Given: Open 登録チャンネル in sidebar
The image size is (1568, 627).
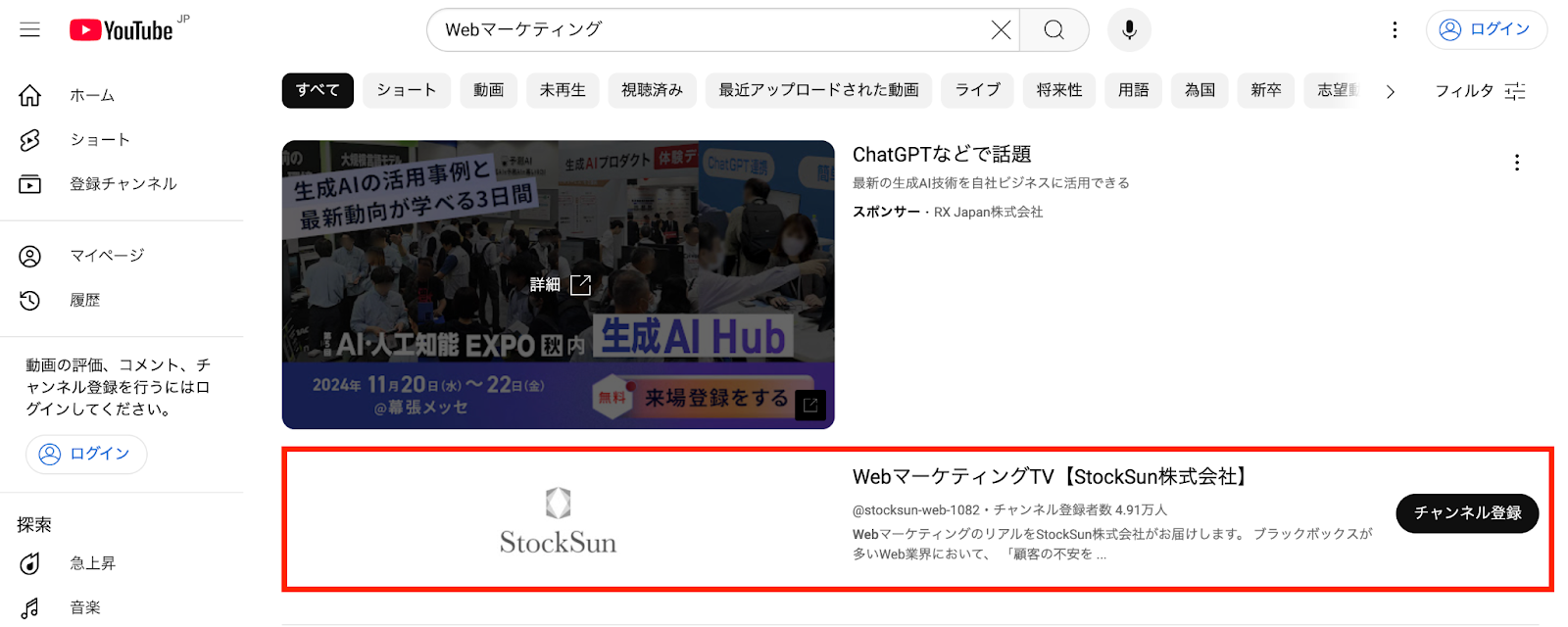Looking at the screenshot, I should tap(122, 184).
